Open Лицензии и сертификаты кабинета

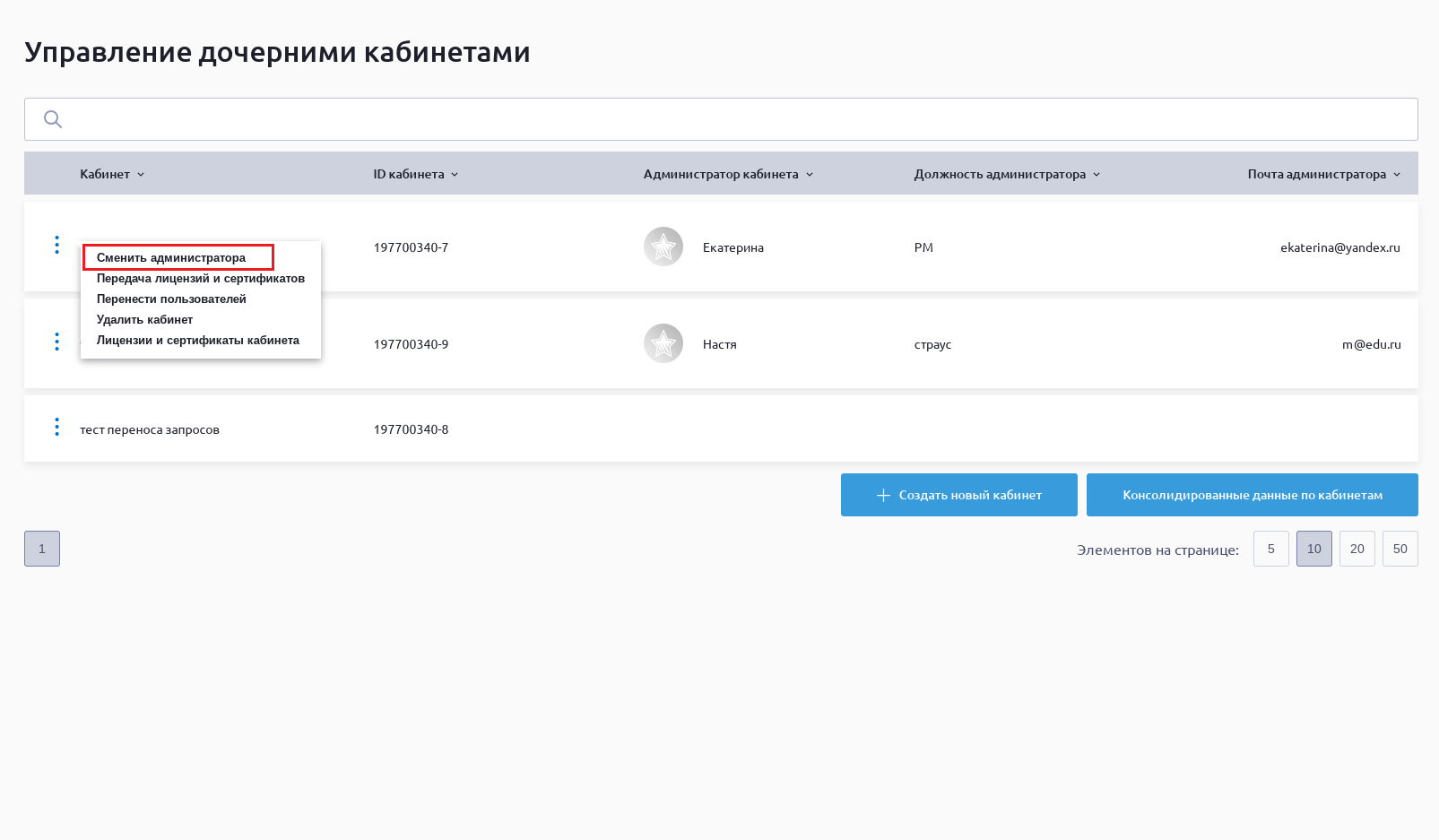click(x=198, y=341)
